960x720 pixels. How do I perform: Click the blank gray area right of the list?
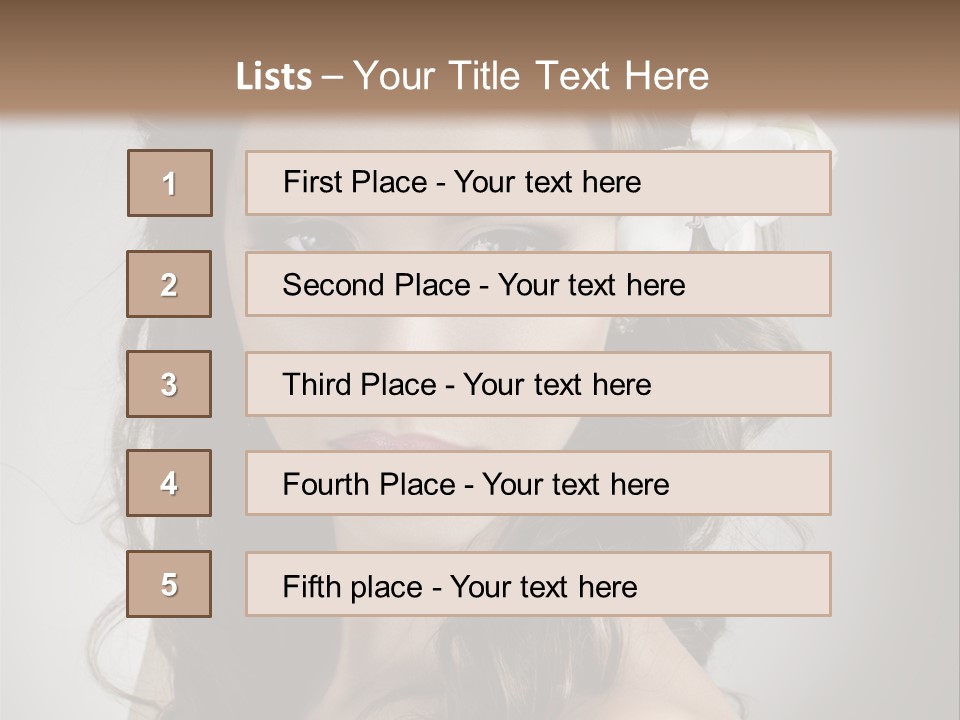(x=895, y=400)
